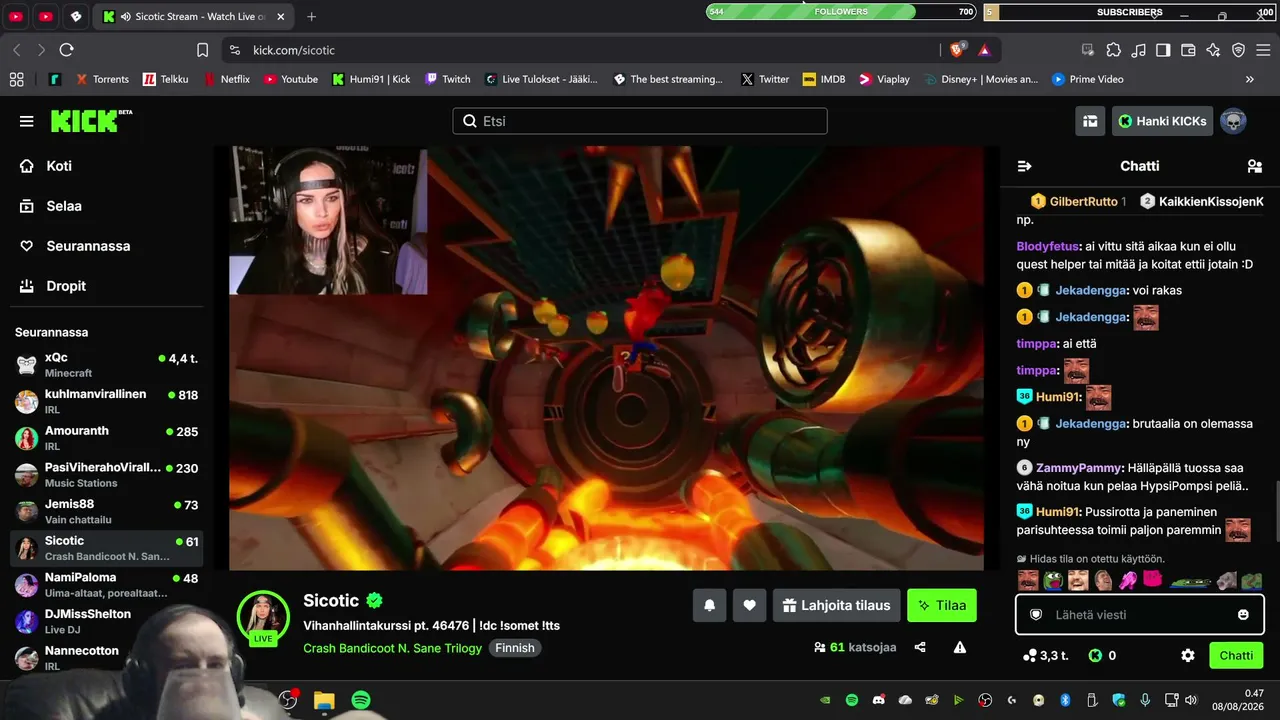The width and height of the screenshot is (1280, 720).
Task: Open the Kick hamburger sidebar menu
Action: pyautogui.click(x=27, y=121)
